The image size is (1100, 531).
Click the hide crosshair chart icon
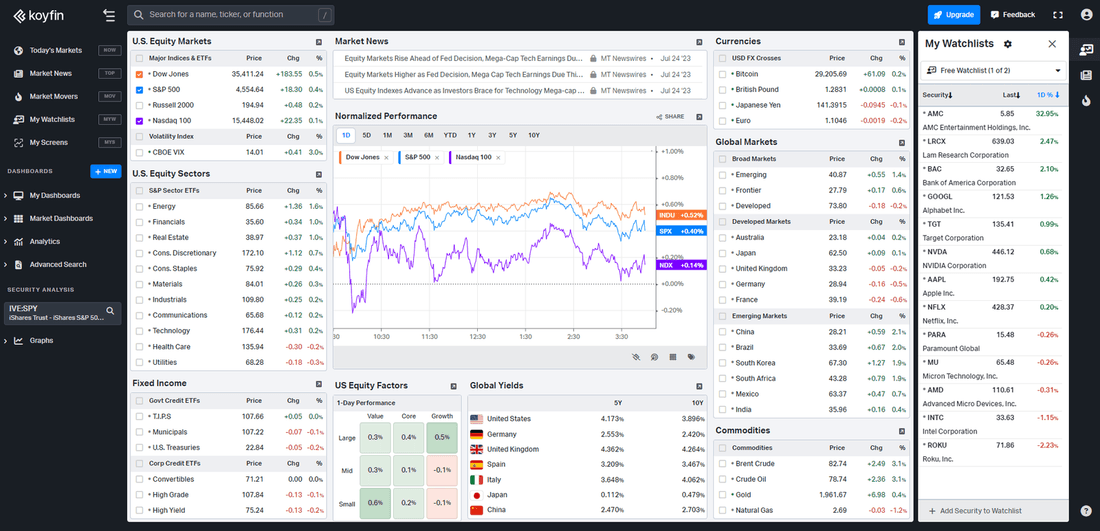636,357
